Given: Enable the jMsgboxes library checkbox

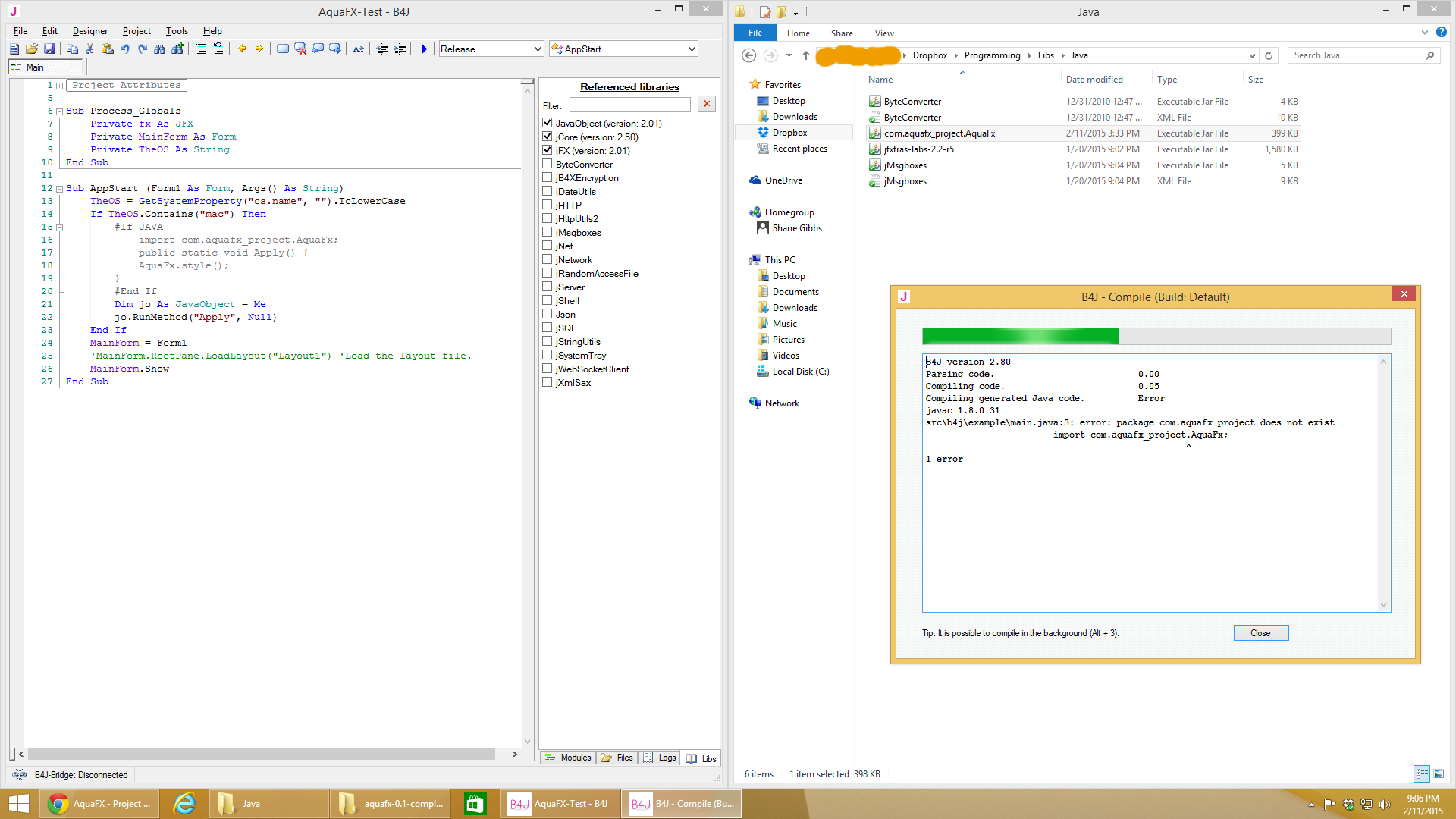Looking at the screenshot, I should pyautogui.click(x=548, y=232).
